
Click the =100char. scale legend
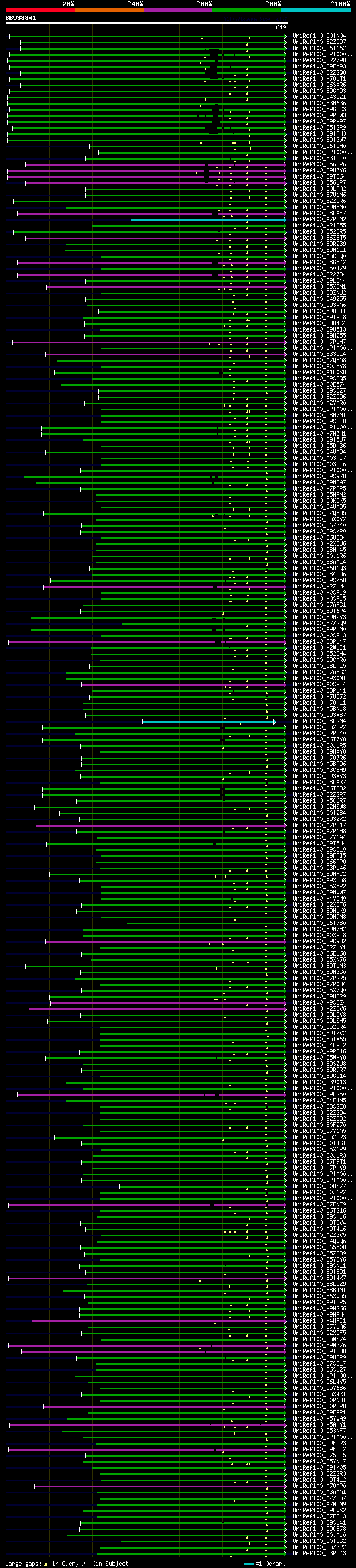(x=264, y=1563)
